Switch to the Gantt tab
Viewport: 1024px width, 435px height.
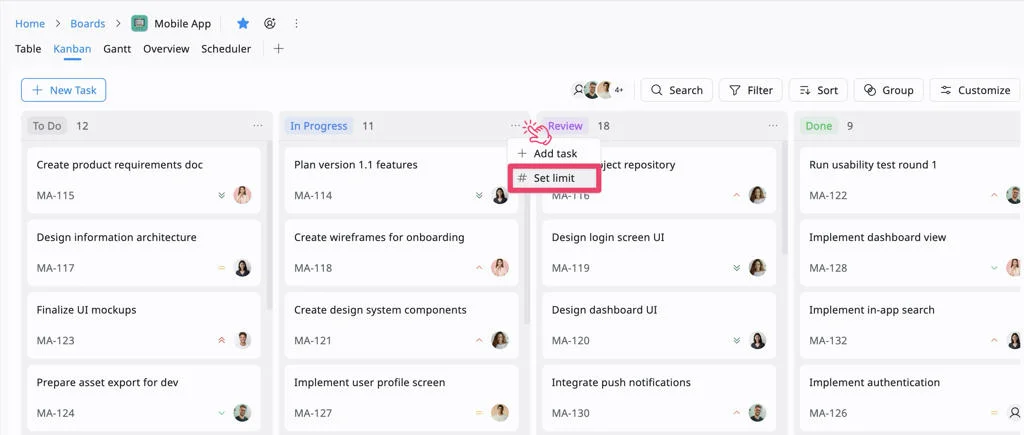[117, 48]
